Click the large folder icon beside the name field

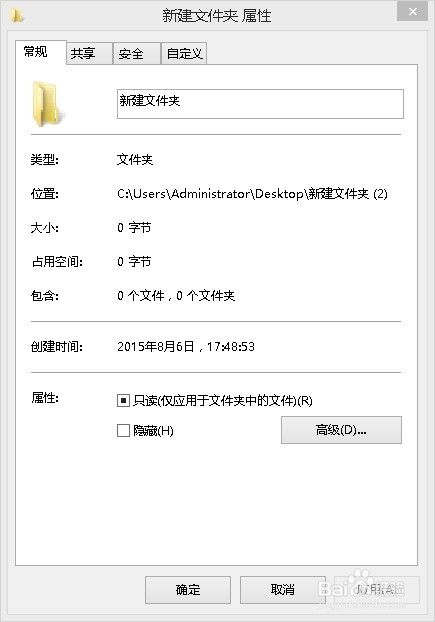click(x=47, y=104)
